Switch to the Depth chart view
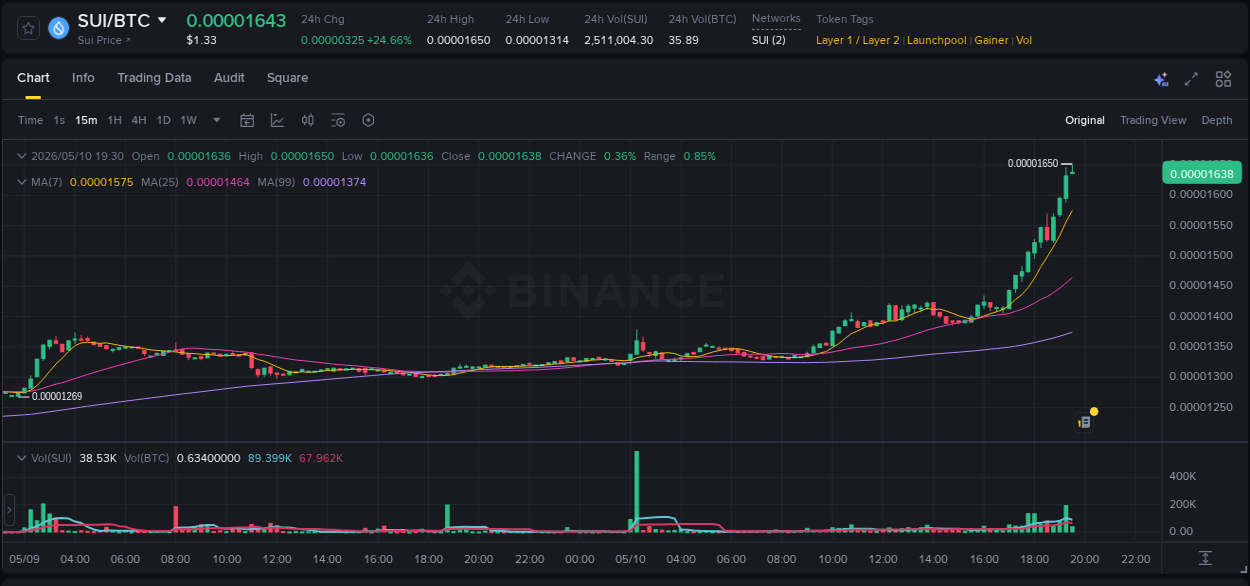The image size is (1250, 586). [x=1217, y=120]
